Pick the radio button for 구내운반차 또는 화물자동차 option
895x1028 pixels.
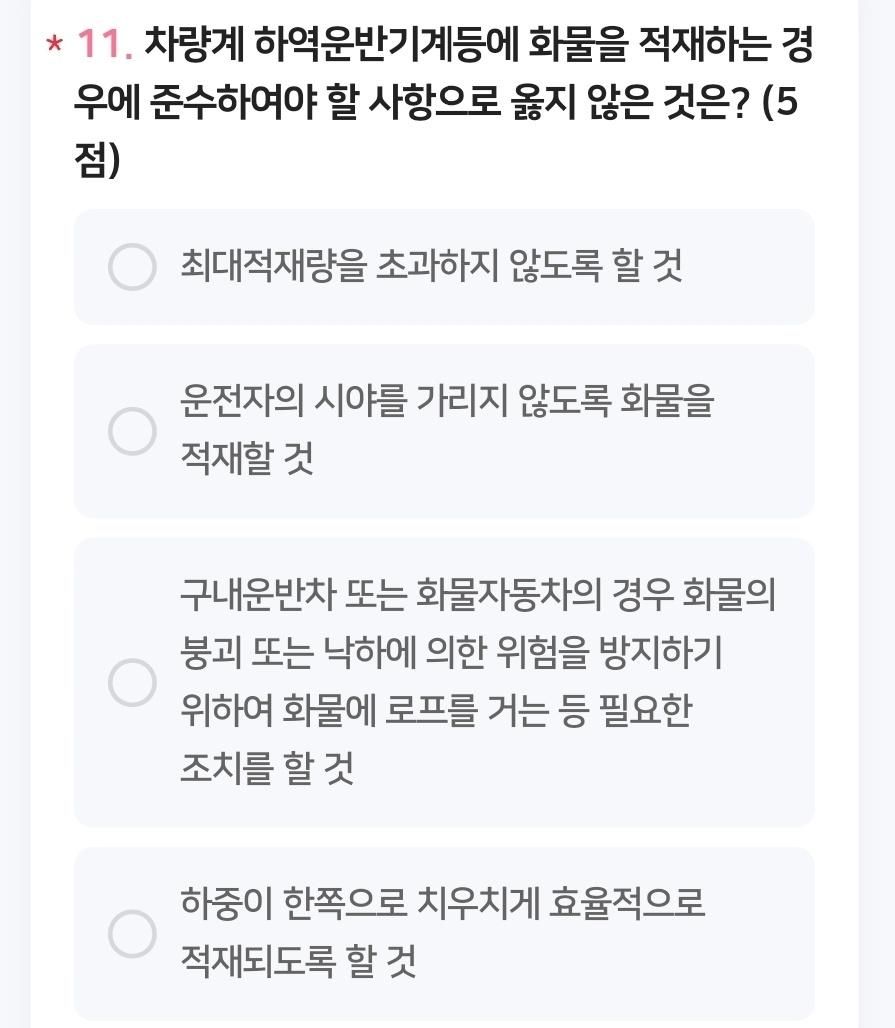[x=132, y=682]
